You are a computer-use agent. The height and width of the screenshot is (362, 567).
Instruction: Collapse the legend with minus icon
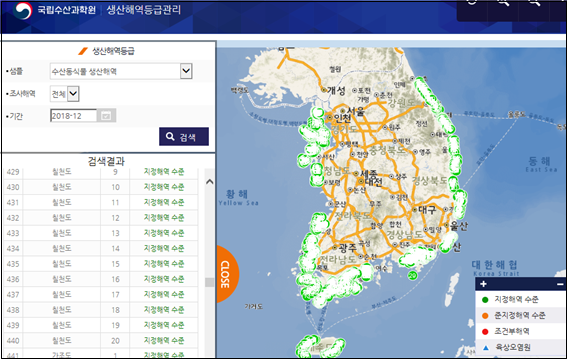point(560,284)
